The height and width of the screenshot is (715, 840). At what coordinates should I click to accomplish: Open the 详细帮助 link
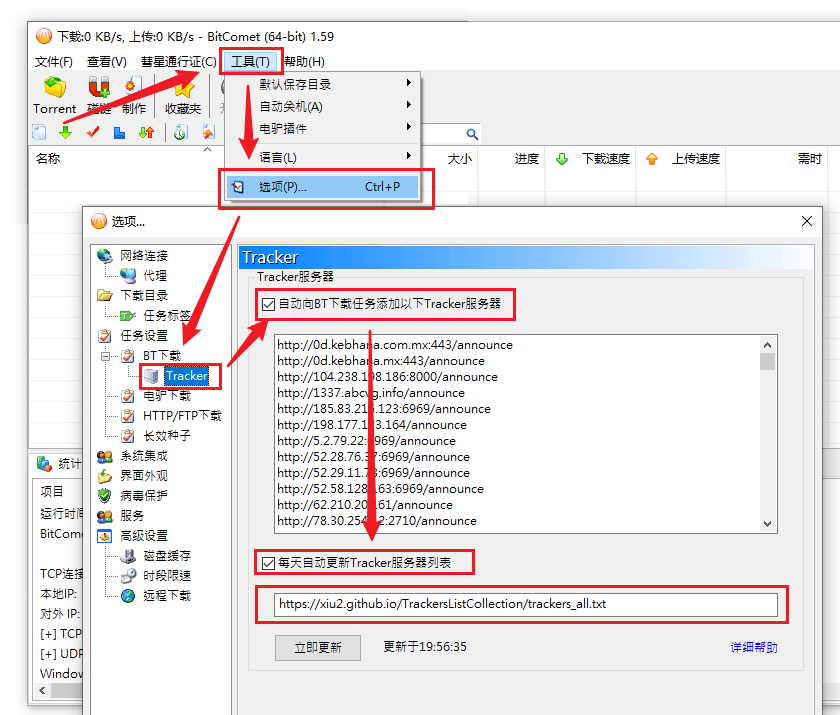point(753,648)
